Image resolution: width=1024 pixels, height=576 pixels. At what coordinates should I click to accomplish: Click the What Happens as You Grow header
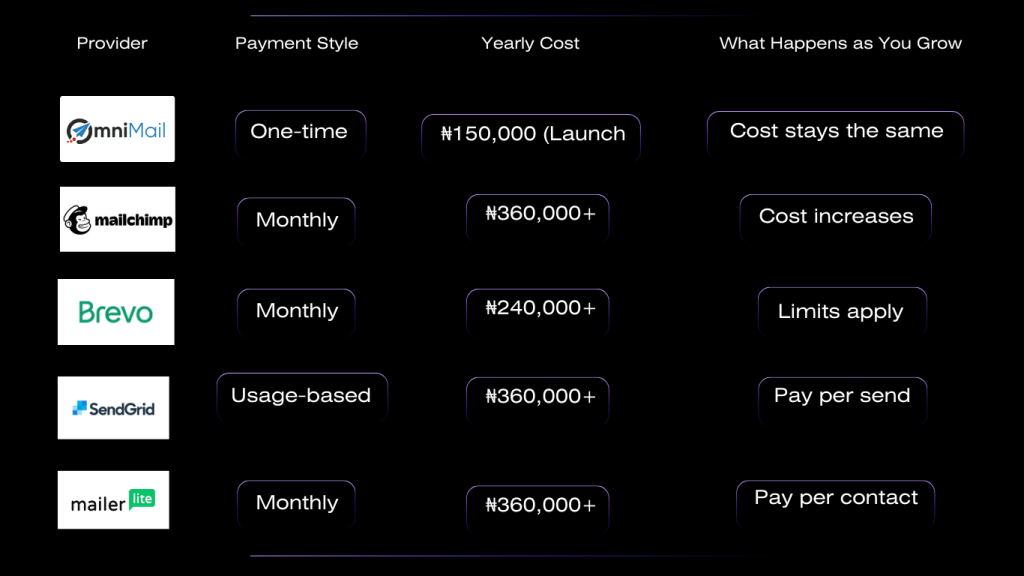840,43
